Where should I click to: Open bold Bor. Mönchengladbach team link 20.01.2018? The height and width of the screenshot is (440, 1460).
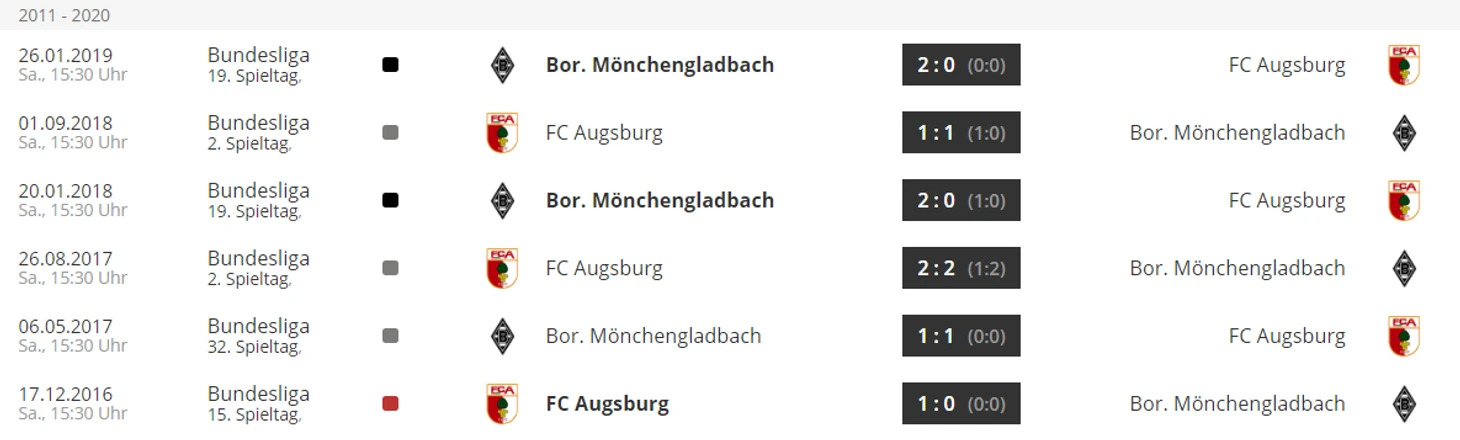click(660, 200)
